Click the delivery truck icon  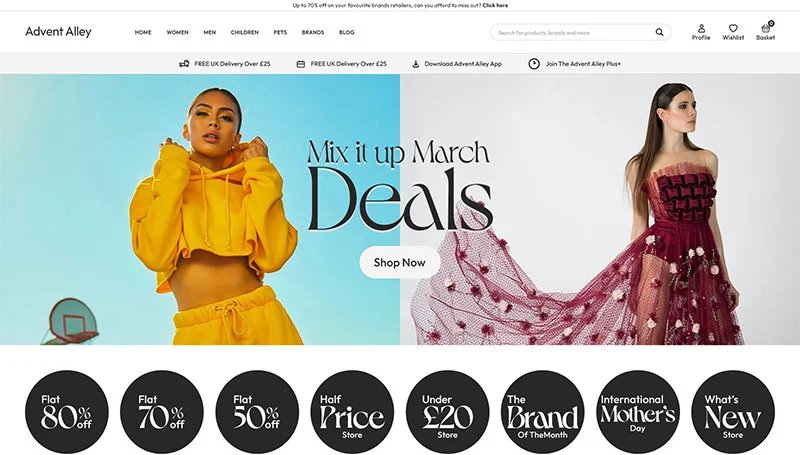pos(184,64)
